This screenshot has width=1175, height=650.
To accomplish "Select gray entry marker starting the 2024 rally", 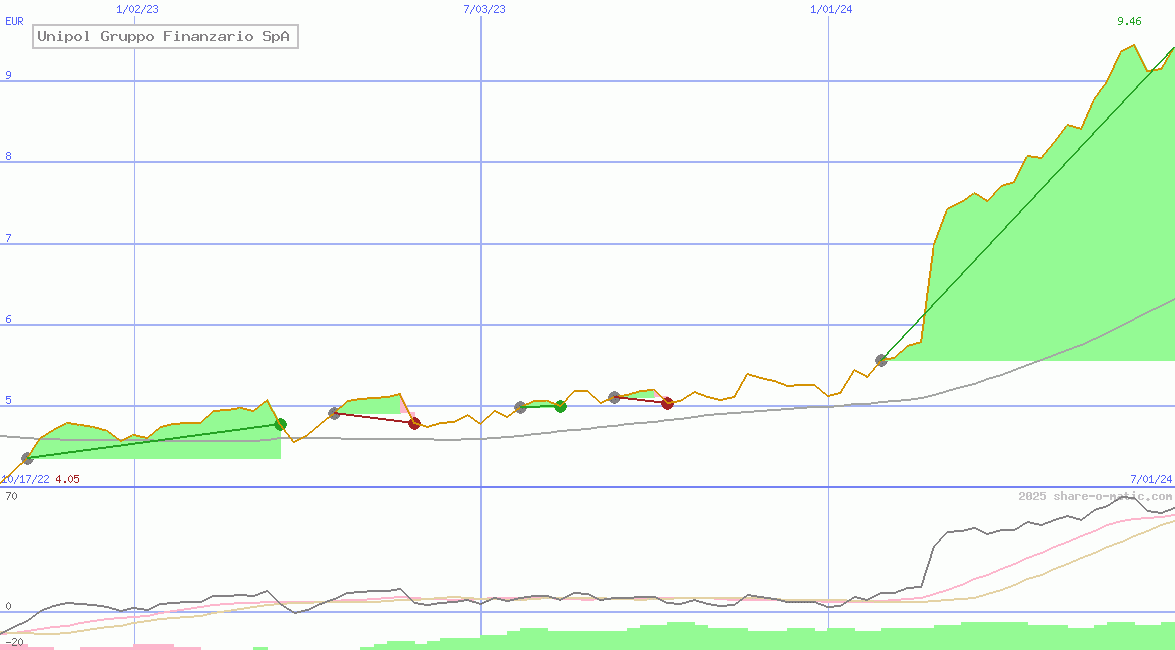I will pyautogui.click(x=881, y=360).
